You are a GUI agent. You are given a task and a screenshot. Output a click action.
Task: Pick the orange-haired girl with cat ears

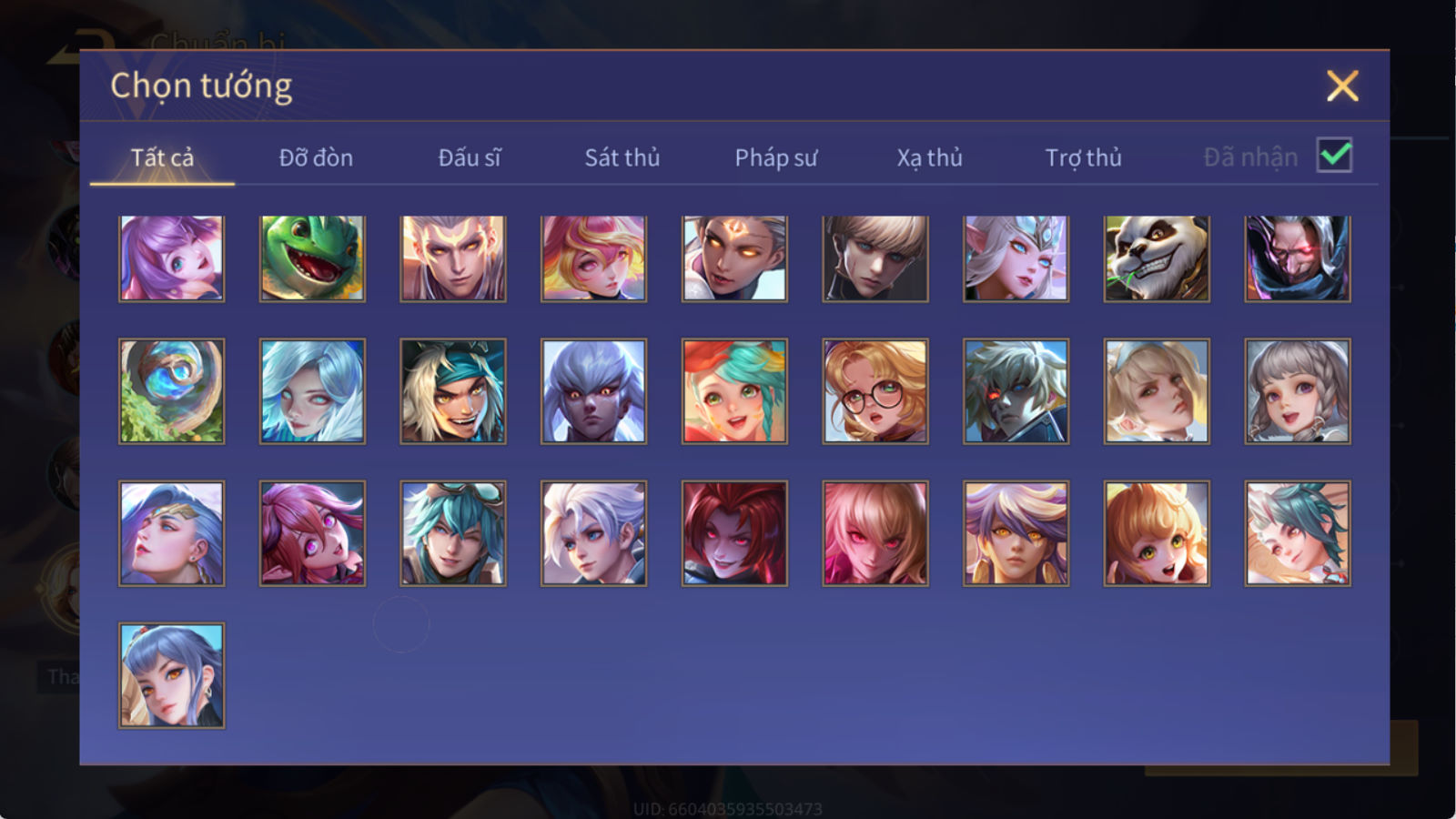click(x=1157, y=533)
